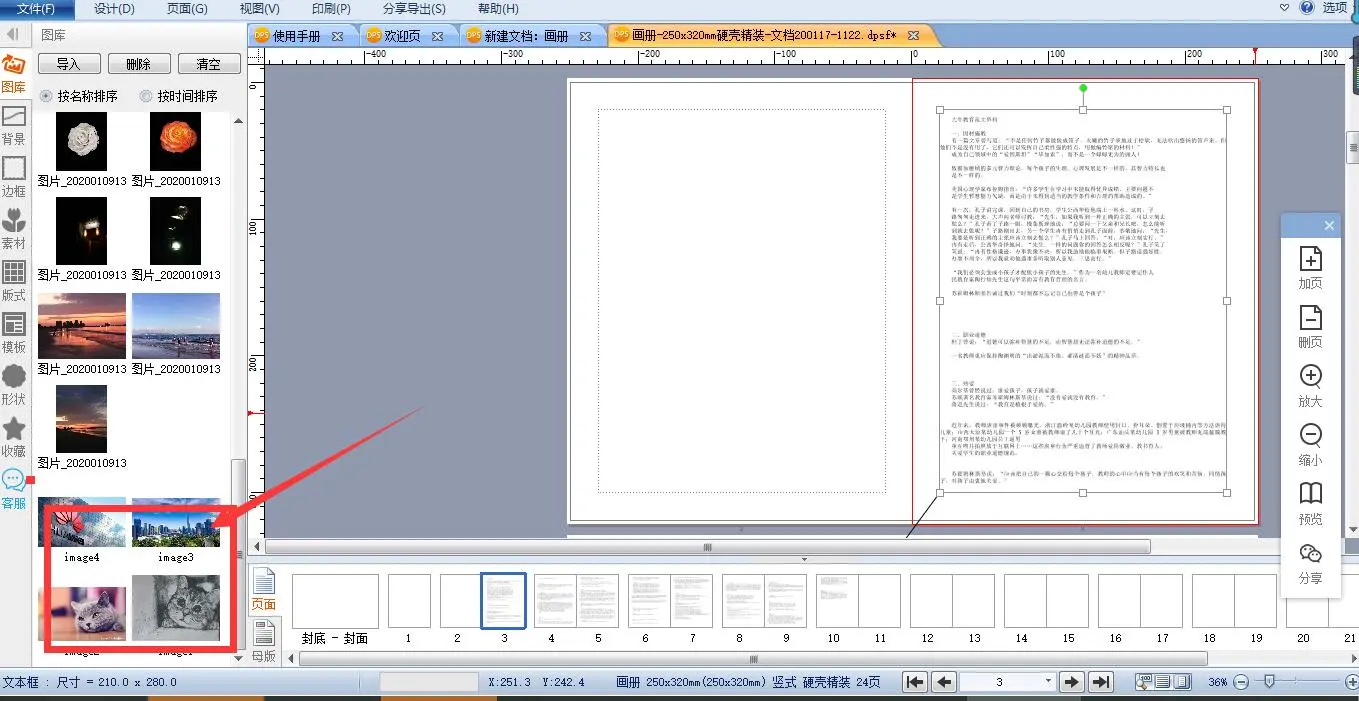
Task: Open the 设计(D) menu
Action: [x=114, y=9]
